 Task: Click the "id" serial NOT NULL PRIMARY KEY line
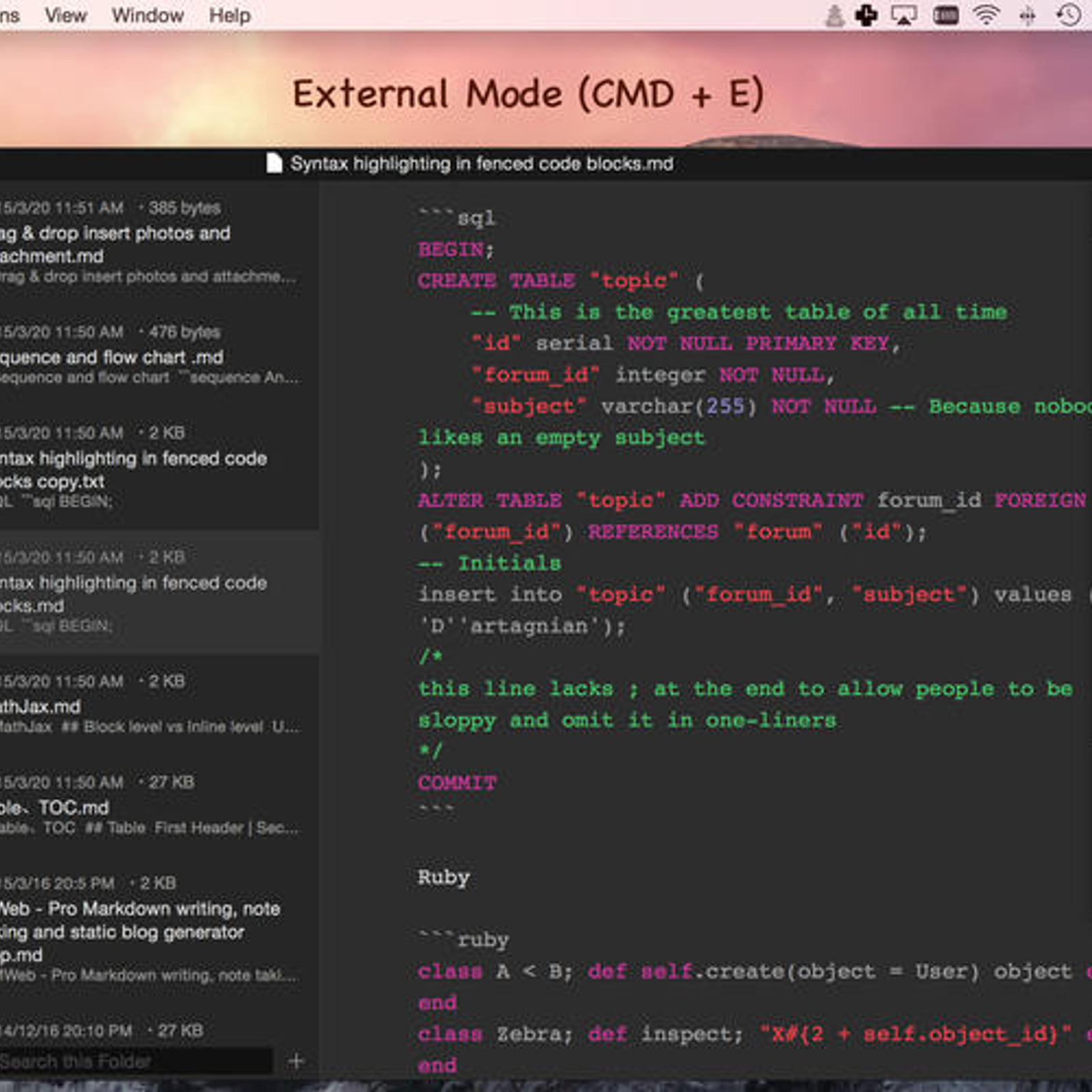pyautogui.click(x=686, y=343)
